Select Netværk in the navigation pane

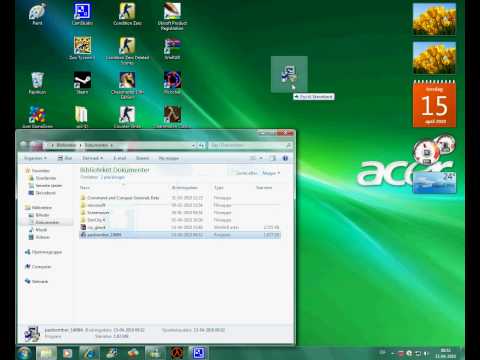coord(36,281)
